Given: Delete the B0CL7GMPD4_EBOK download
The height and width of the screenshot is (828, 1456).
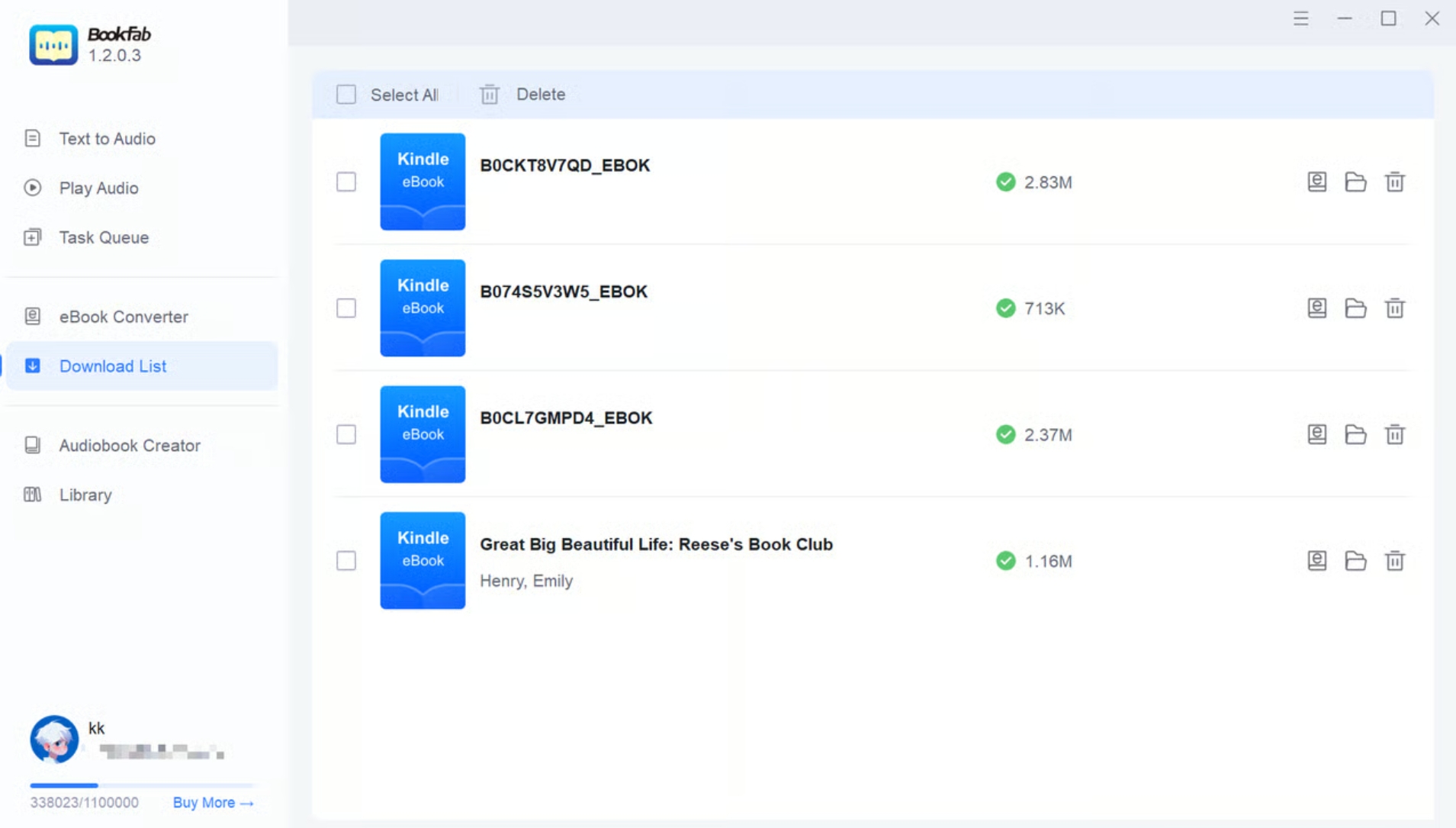Looking at the screenshot, I should click(1394, 434).
